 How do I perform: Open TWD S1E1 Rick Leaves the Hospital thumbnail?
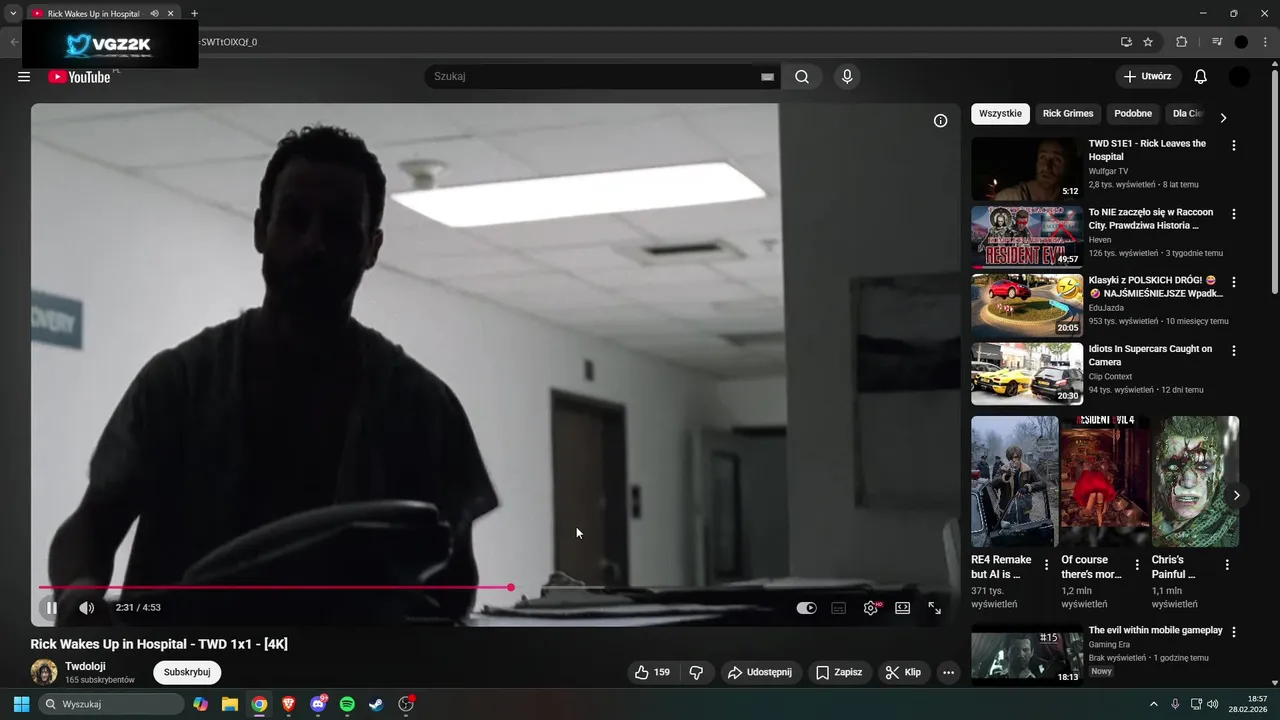(1027, 169)
